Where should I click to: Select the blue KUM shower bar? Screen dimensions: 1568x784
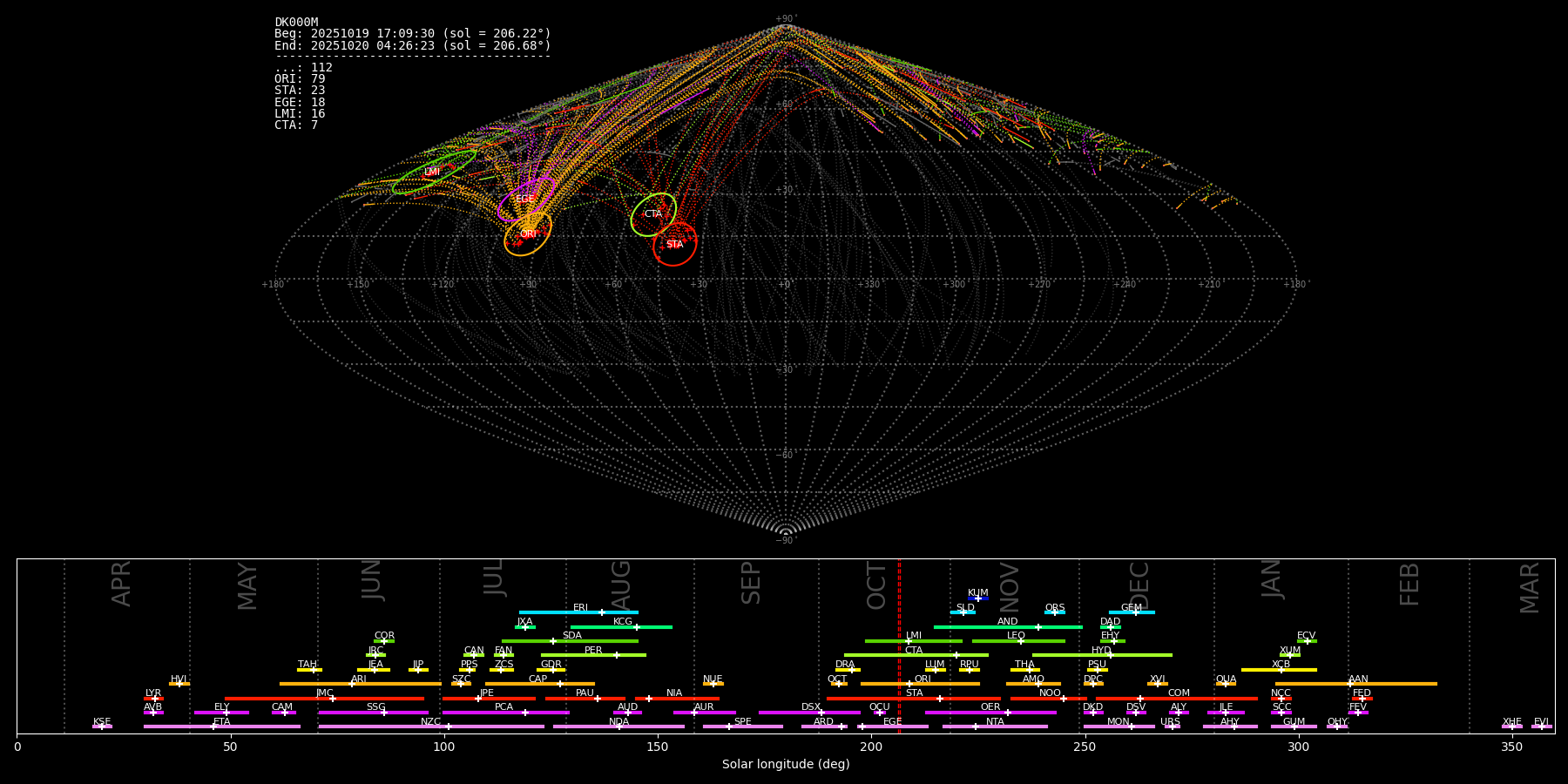977,598
